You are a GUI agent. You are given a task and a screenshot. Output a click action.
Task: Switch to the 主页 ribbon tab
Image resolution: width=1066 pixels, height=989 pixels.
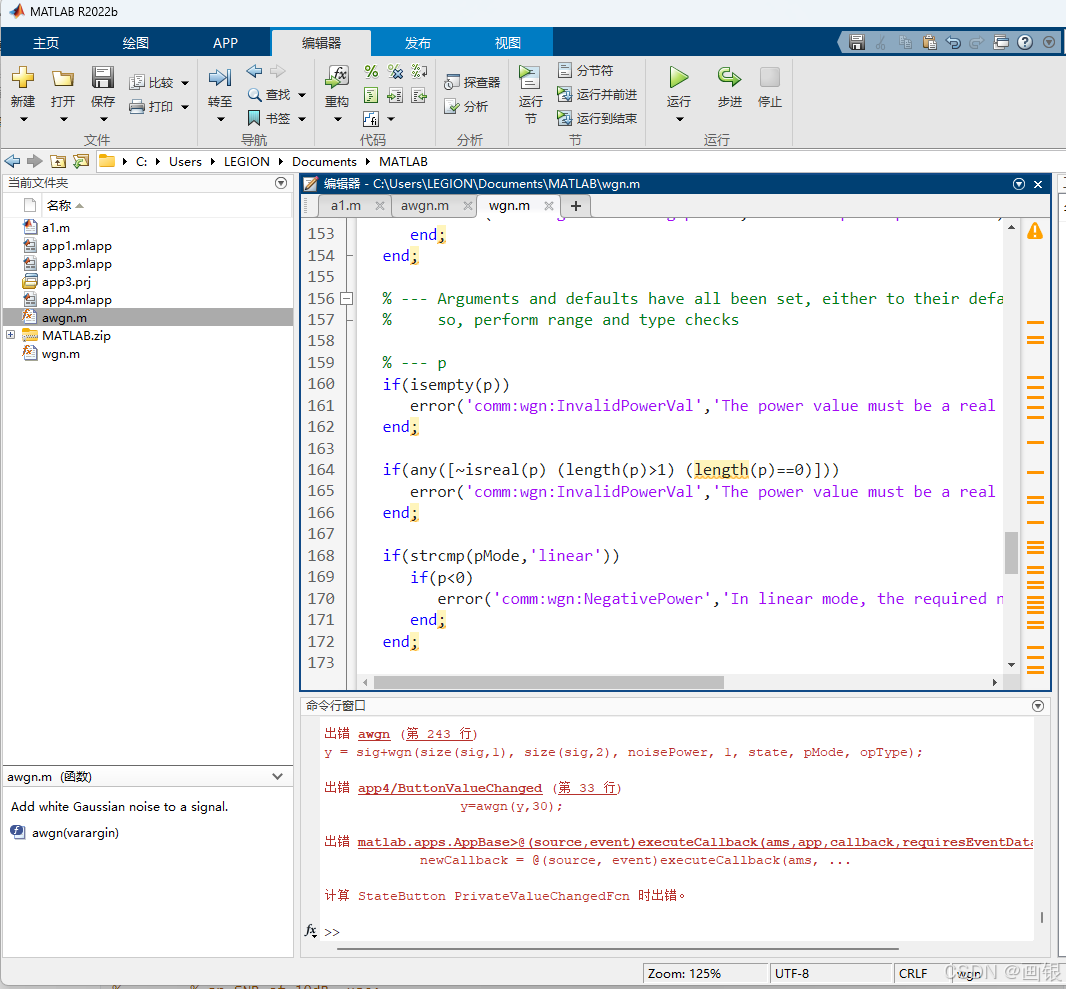point(46,43)
